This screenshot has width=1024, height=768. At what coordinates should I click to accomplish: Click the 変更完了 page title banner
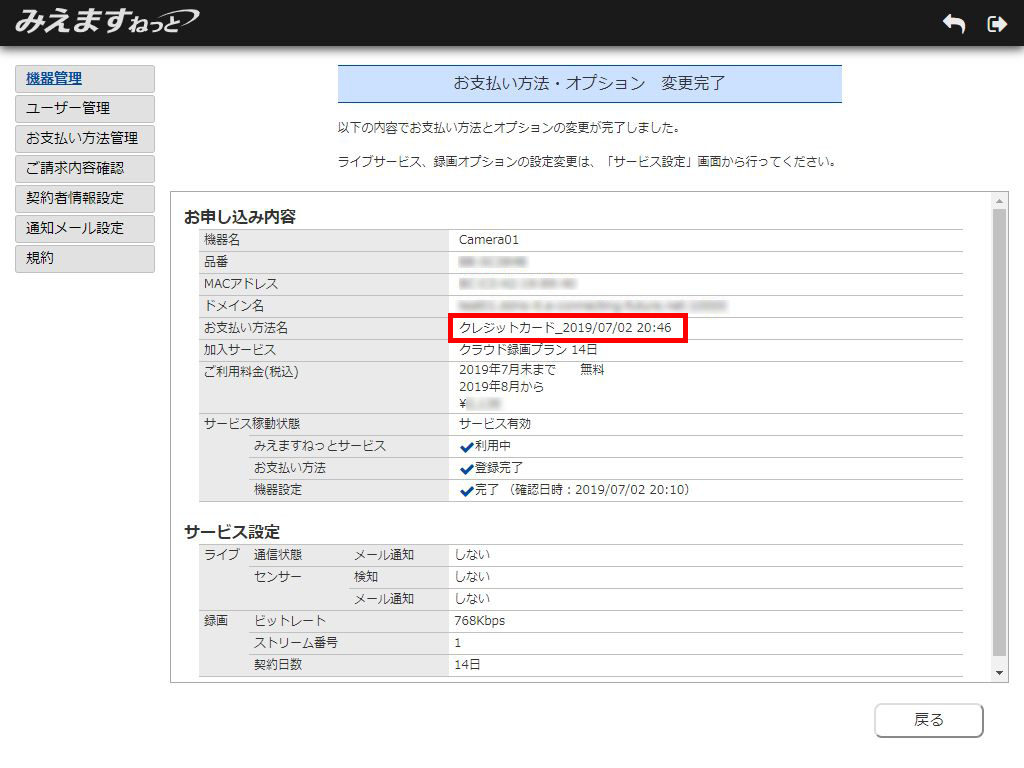[x=589, y=84]
